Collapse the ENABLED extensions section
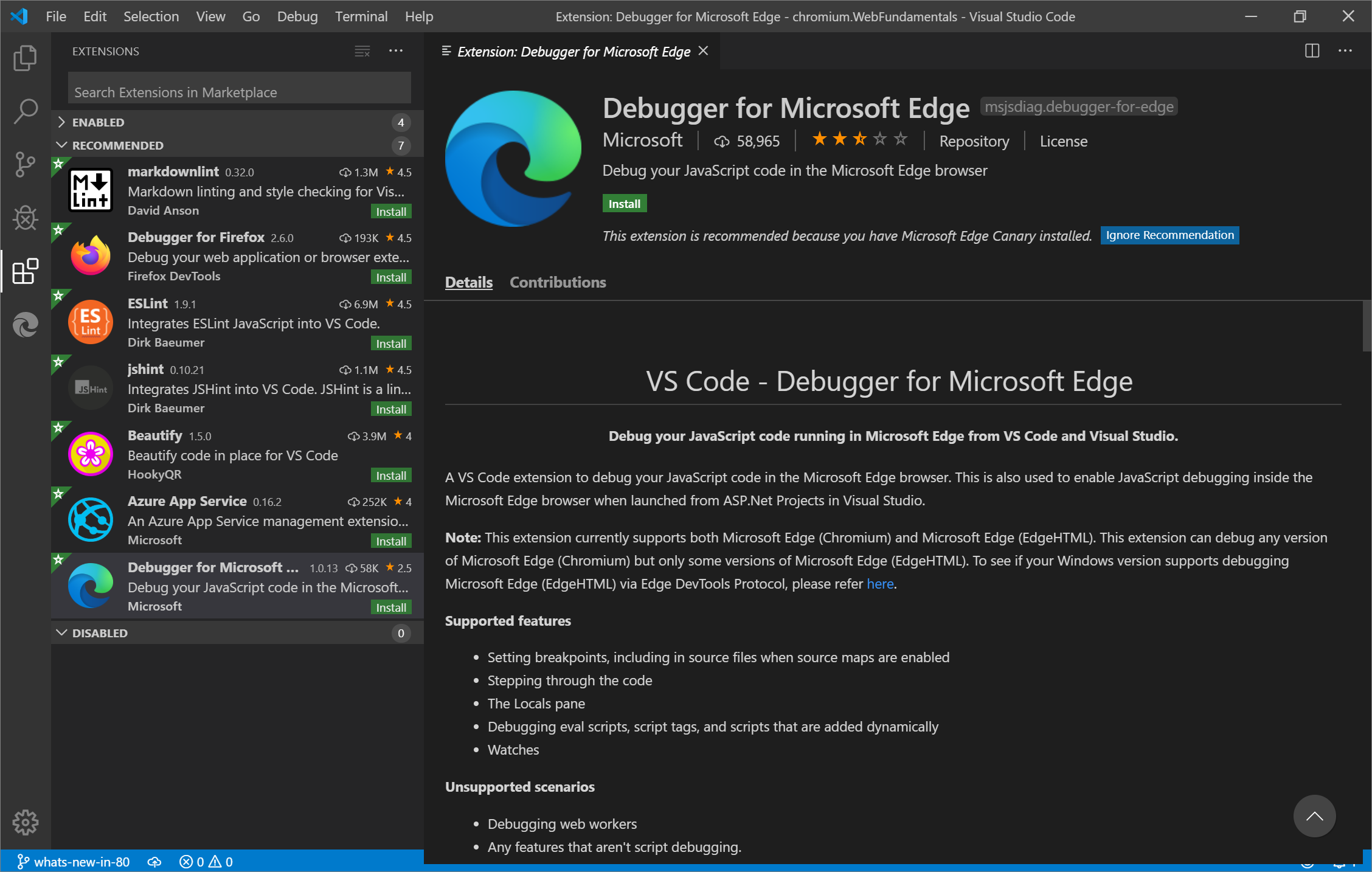Viewport: 1372px width, 872px height. tap(63, 122)
